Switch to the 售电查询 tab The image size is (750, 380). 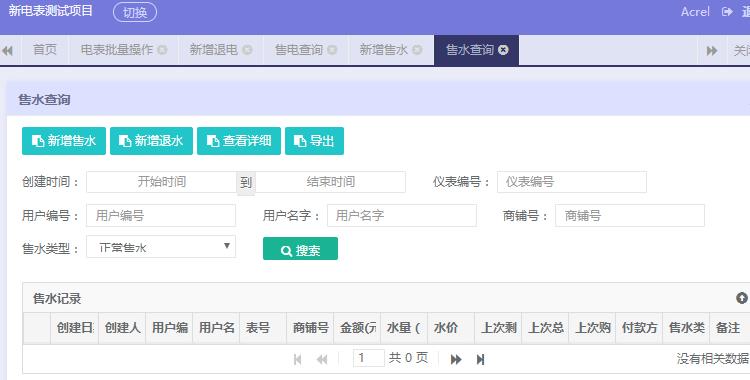pyautogui.click(x=299, y=50)
